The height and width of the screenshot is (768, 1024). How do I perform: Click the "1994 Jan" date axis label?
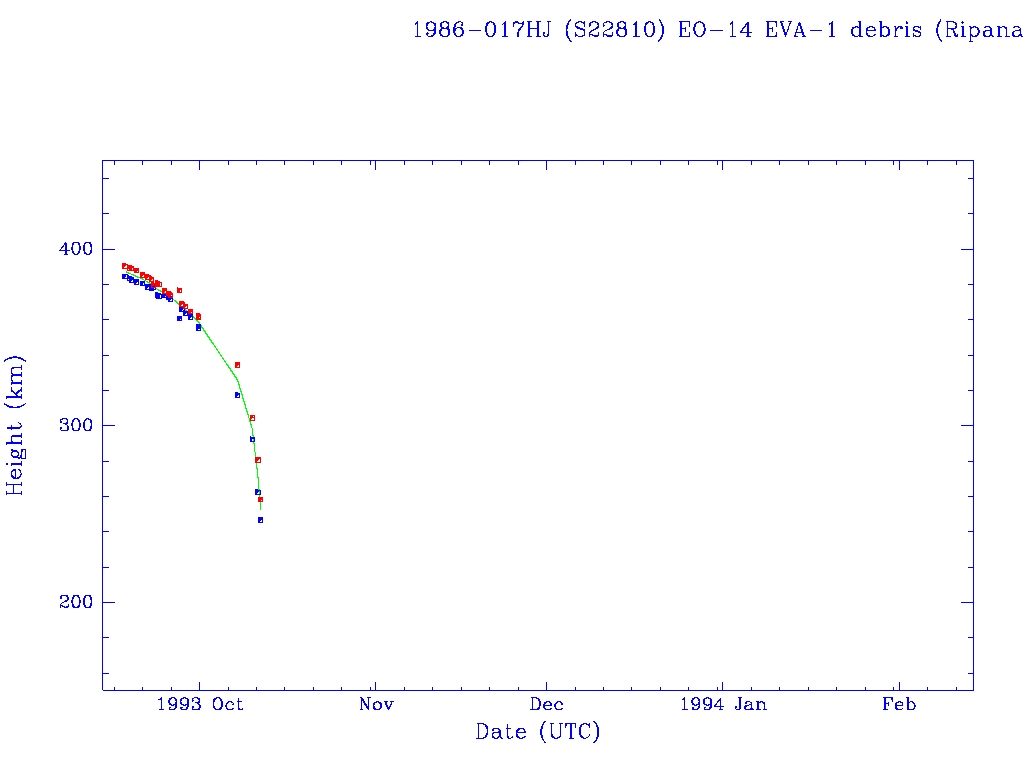[x=723, y=704]
